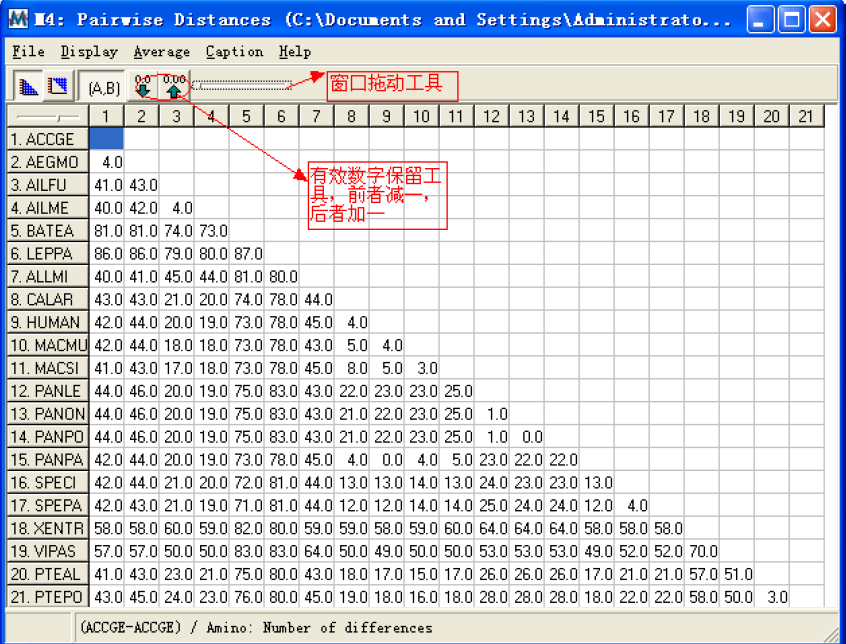Image resolution: width=846 pixels, height=644 pixels.
Task: Select row header 8. CALAR
Action: [x=47, y=299]
